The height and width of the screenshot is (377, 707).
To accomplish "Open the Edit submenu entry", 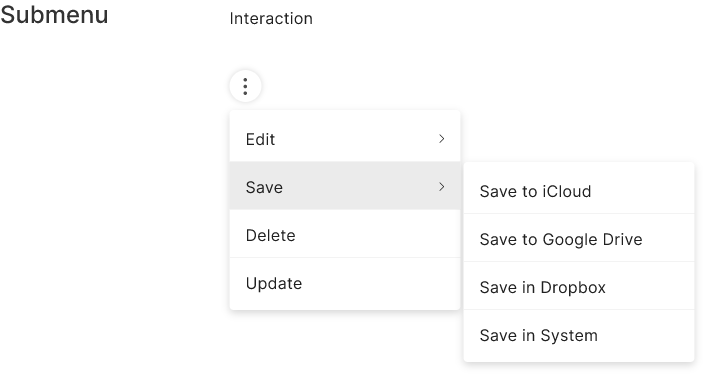I will click(x=345, y=139).
